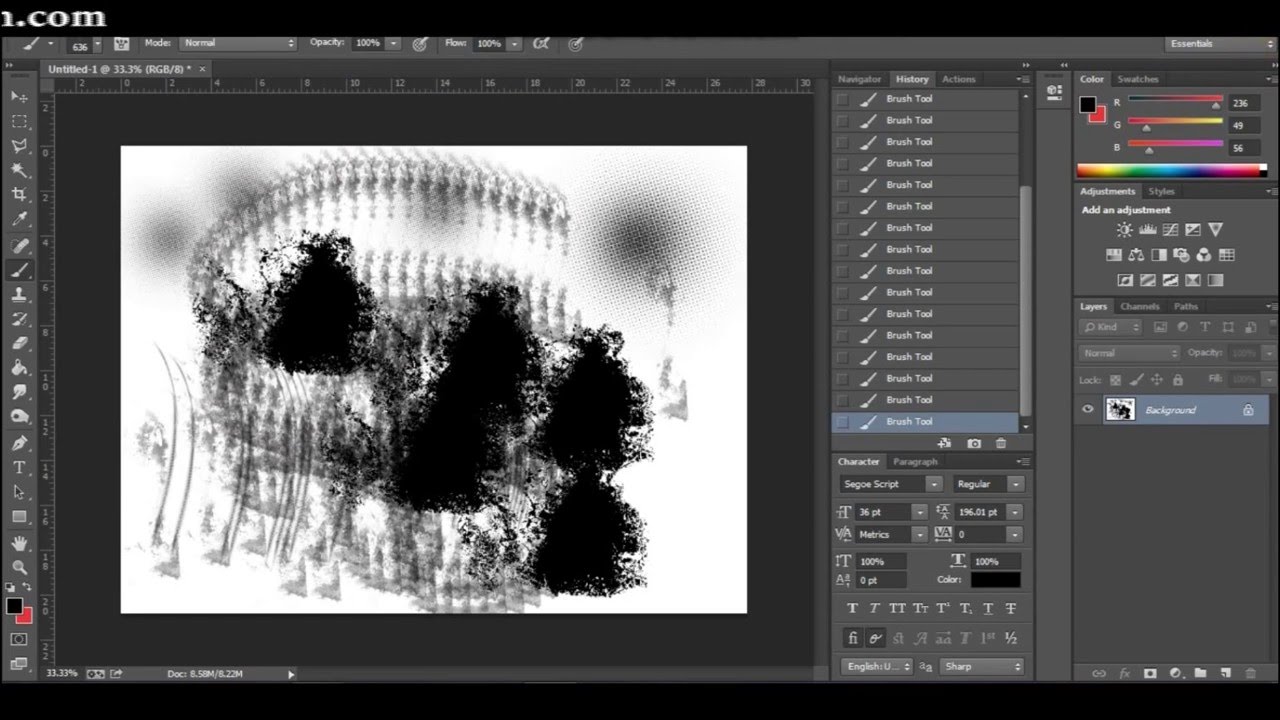Open the Opacity slider dropdown arrow
Viewport: 1280px width, 720px height.
click(x=393, y=44)
